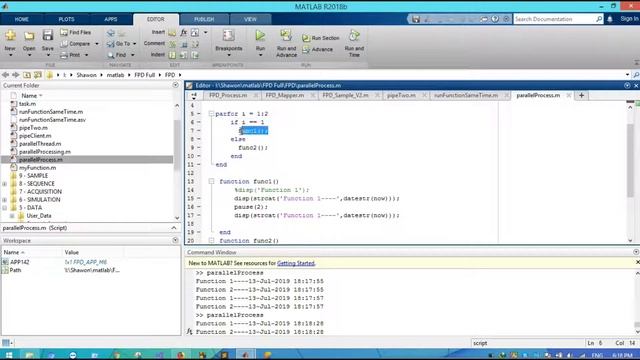640x360 pixels.
Task: Click the Find tool
Action: click(117, 55)
